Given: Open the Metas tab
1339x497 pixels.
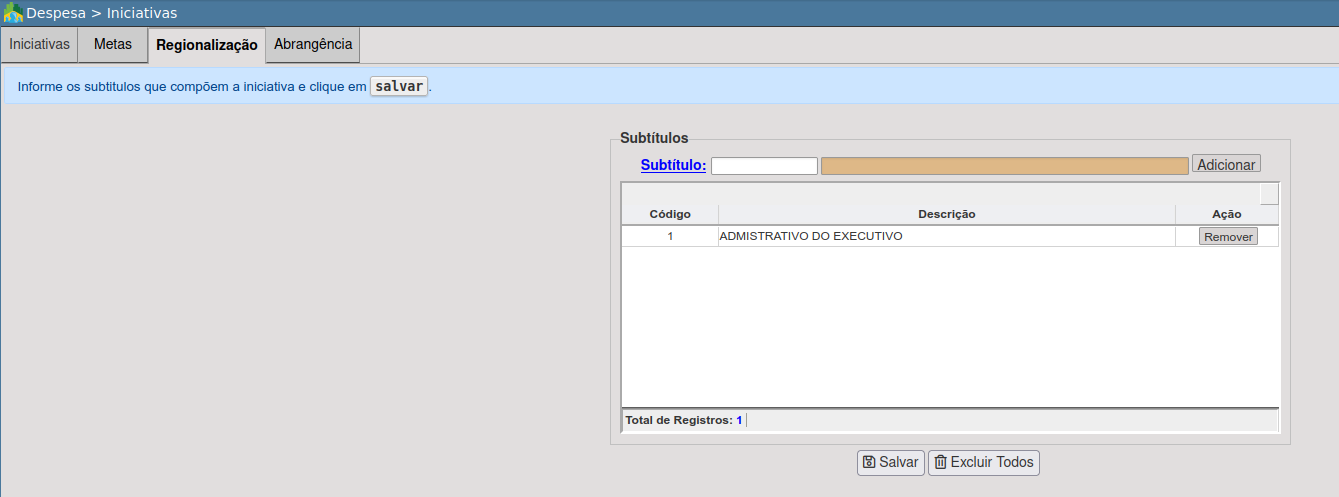Looking at the screenshot, I should pos(112,45).
